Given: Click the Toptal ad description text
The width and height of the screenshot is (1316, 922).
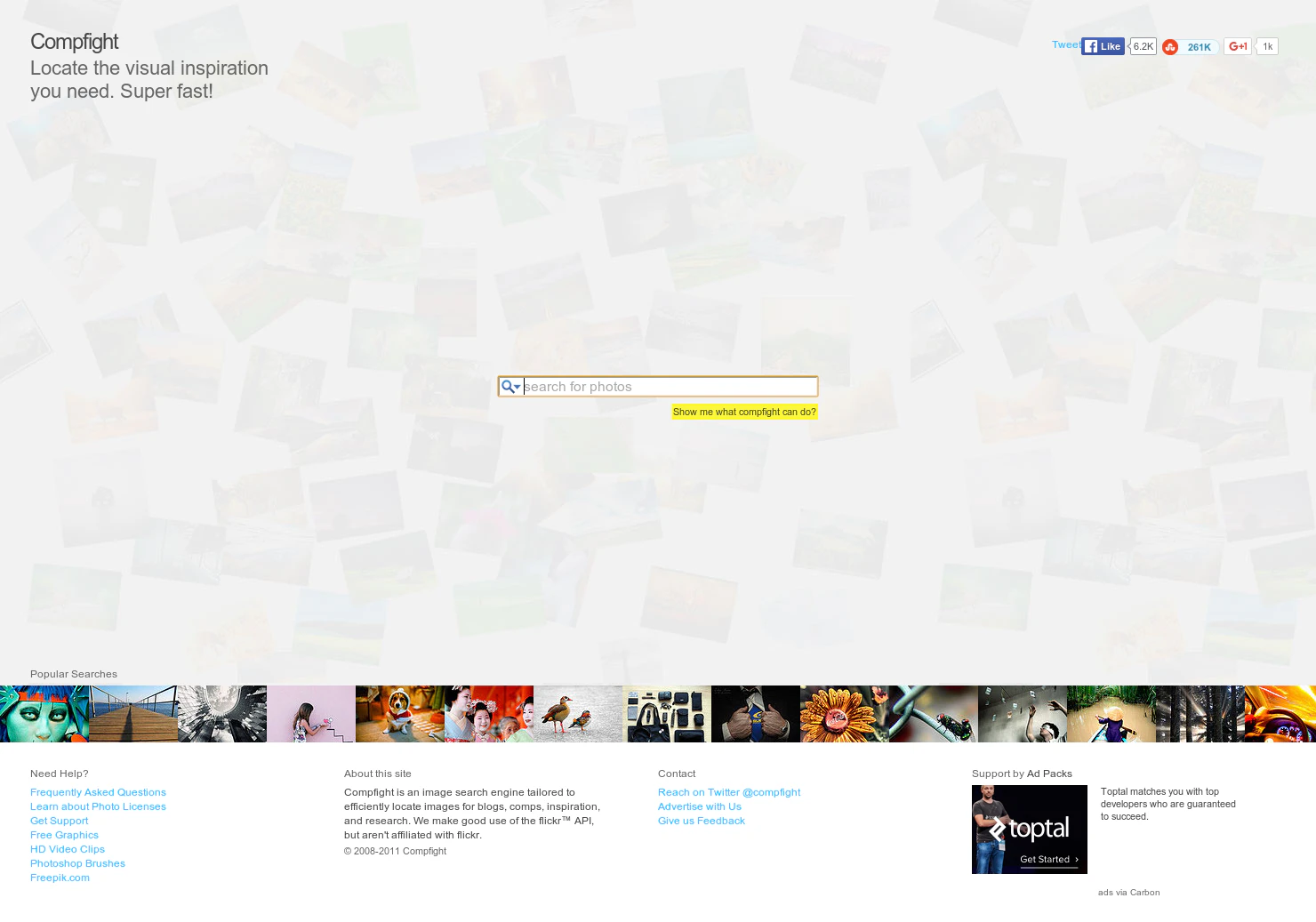Looking at the screenshot, I should pyautogui.click(x=1168, y=804).
